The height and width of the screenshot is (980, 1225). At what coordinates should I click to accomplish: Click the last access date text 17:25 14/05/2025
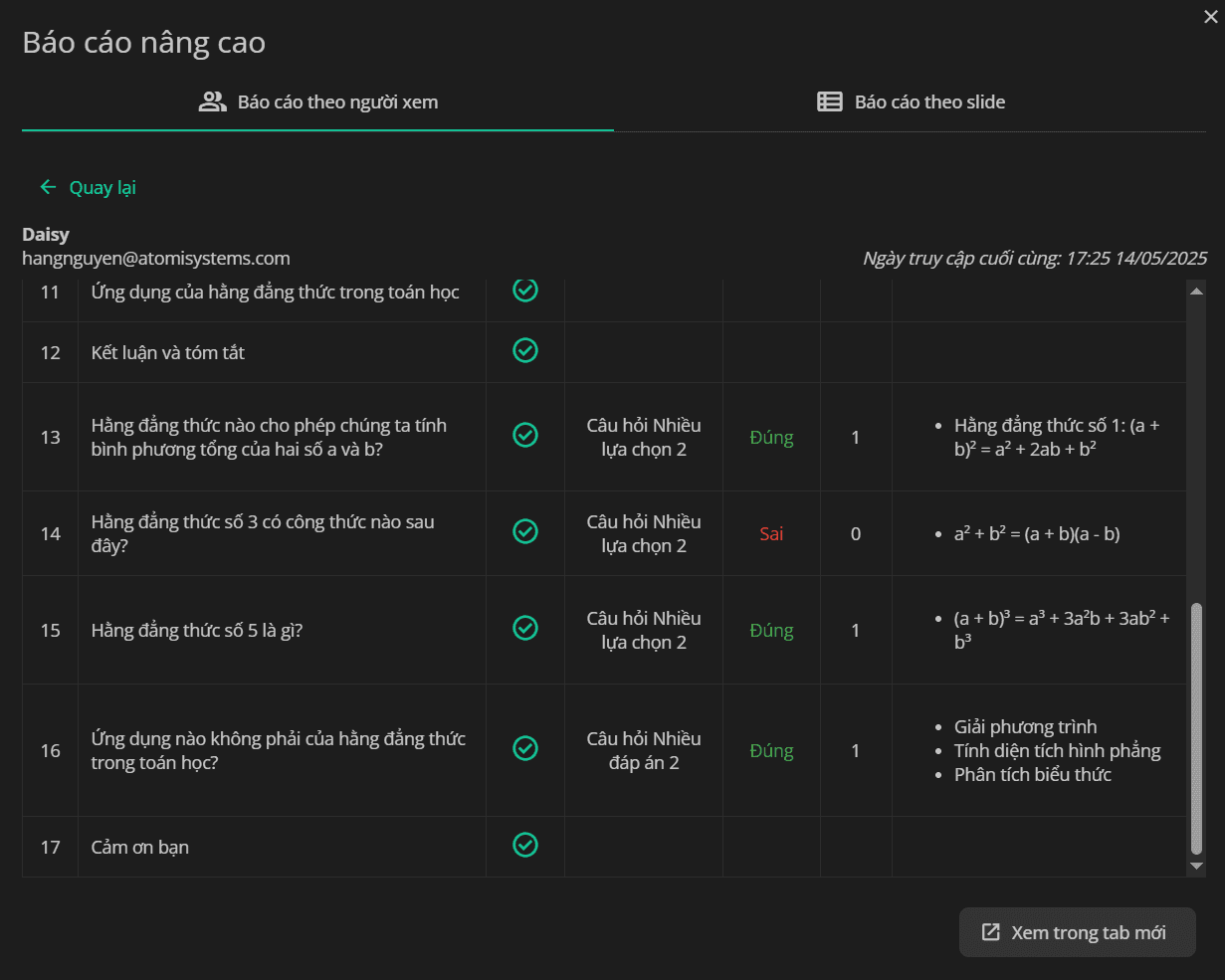pos(1136,259)
